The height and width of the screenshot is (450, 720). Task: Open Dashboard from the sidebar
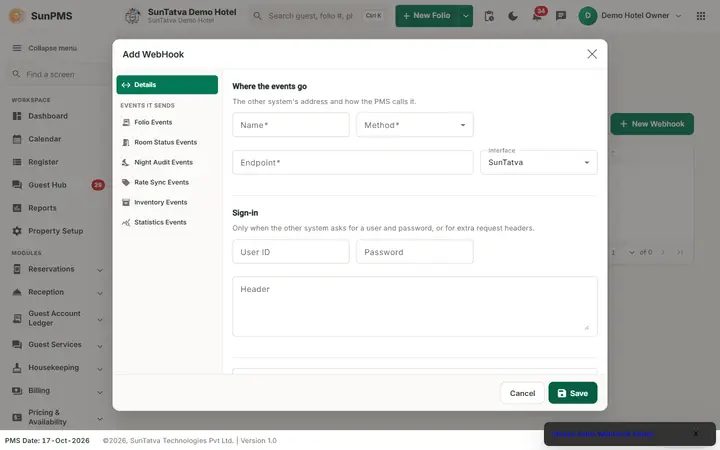click(x=48, y=116)
